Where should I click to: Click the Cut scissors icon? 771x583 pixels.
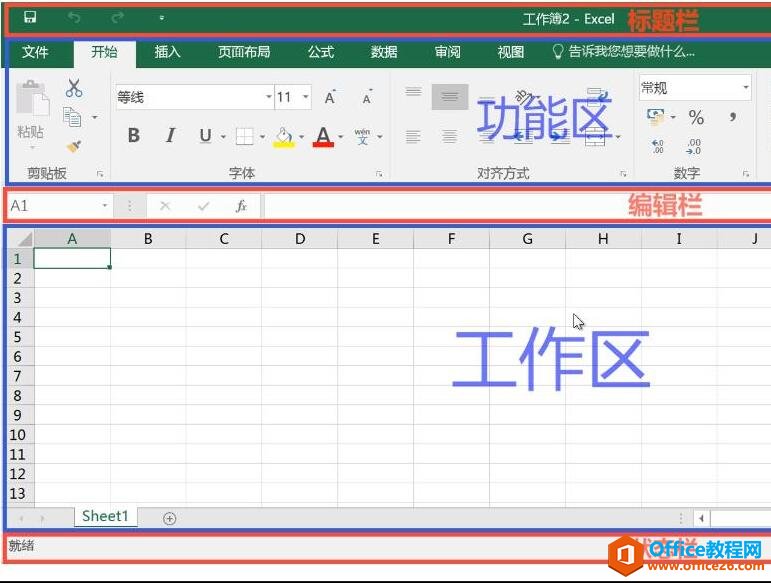point(74,89)
